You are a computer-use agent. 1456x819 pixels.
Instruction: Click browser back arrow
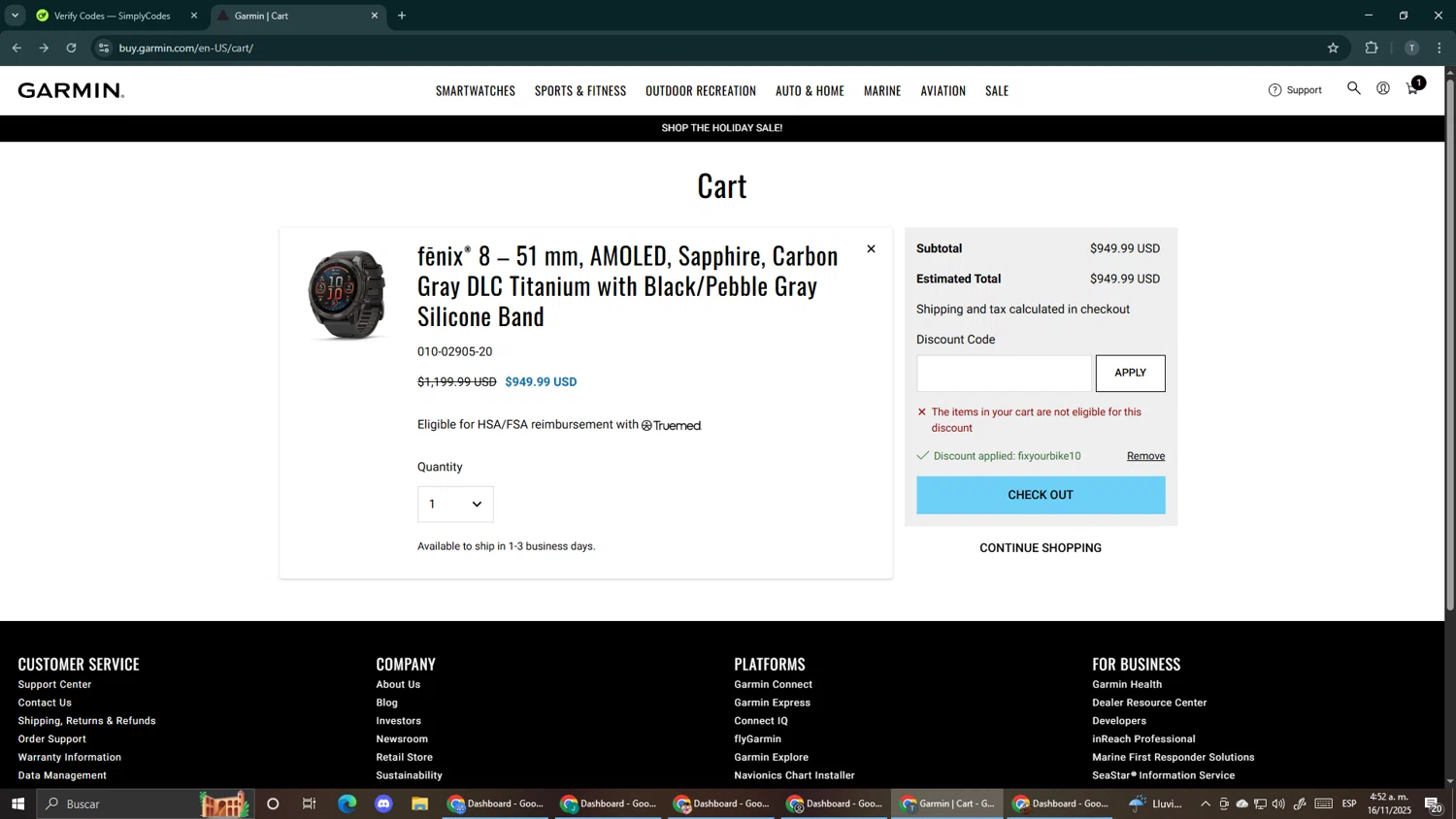coord(17,48)
